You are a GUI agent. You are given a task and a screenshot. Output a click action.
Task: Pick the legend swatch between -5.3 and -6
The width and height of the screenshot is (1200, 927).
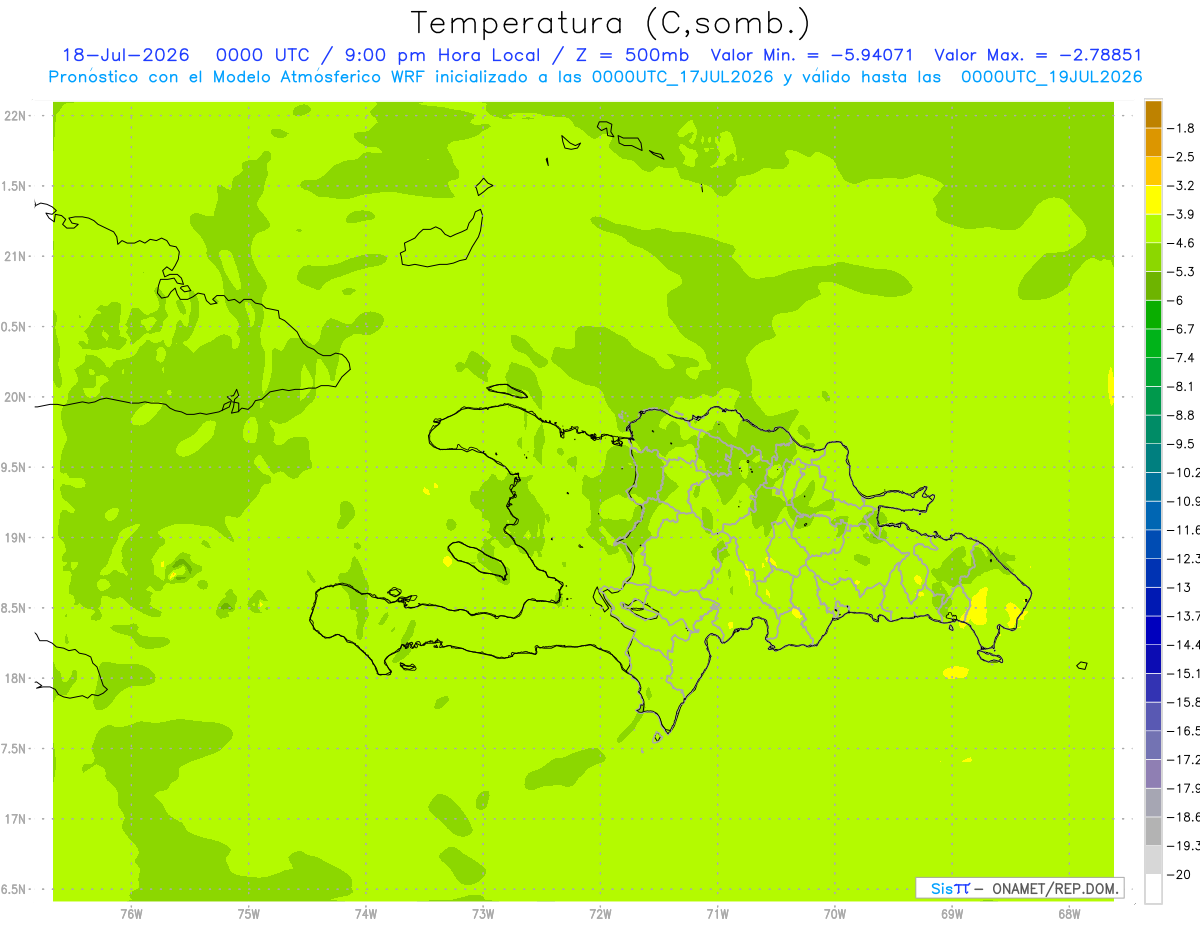click(1153, 286)
